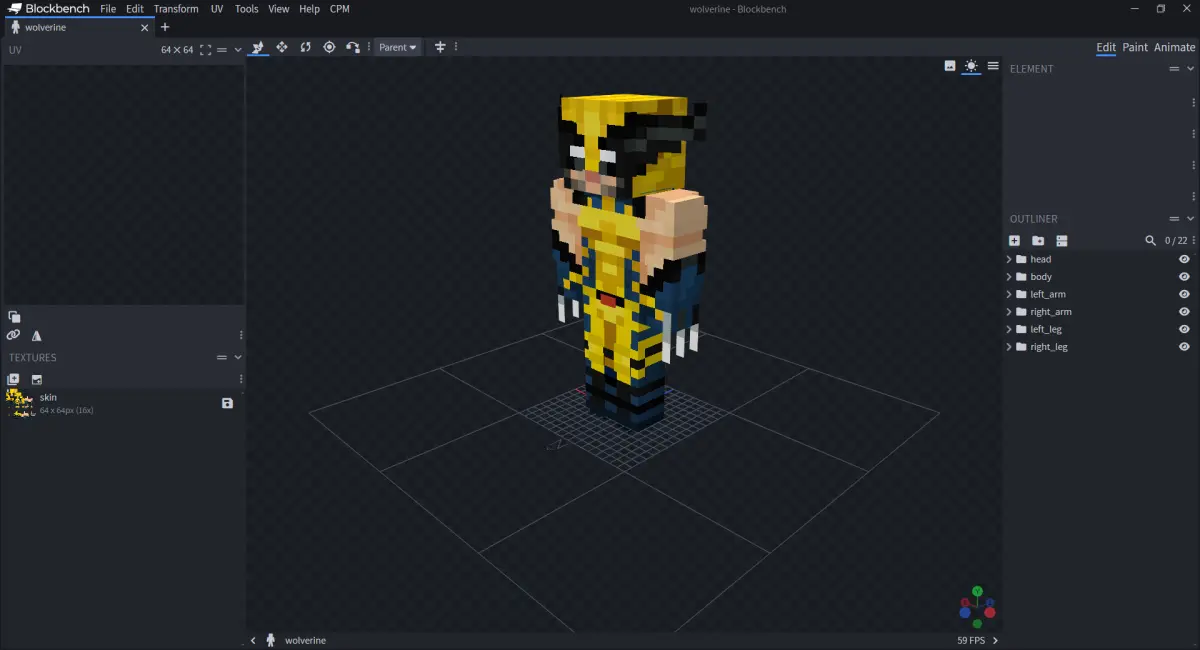Switch to Animate mode tab
Screen dimensions: 1200x650
click(x=1174, y=47)
